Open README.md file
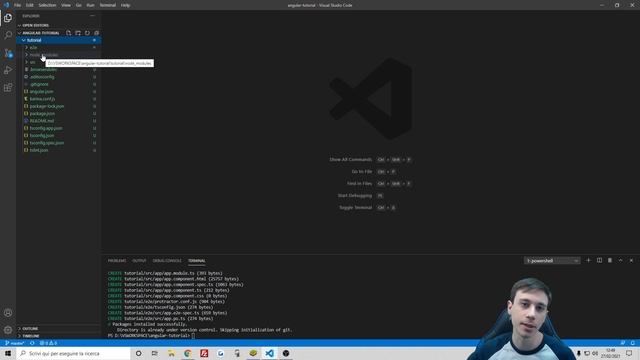 pyautogui.click(x=59, y=121)
